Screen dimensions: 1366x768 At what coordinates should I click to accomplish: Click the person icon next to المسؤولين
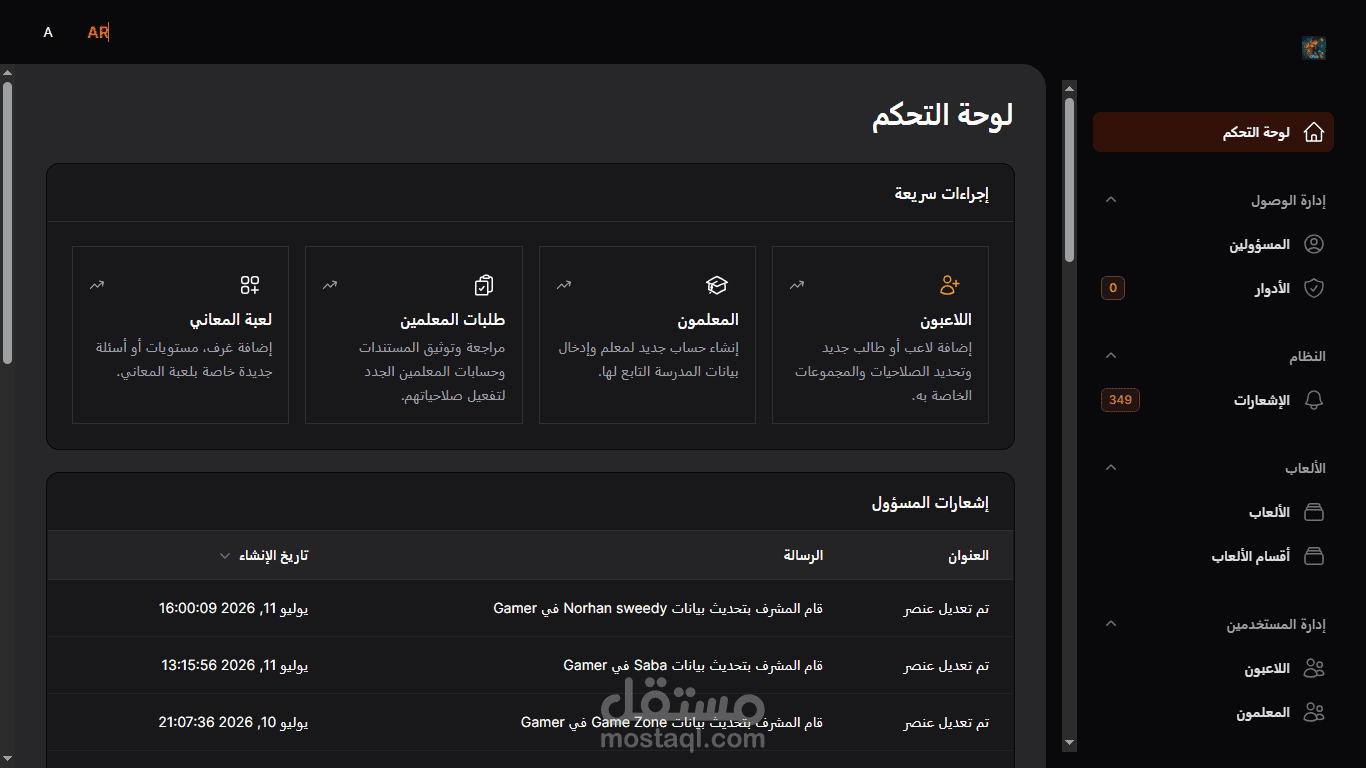1314,244
